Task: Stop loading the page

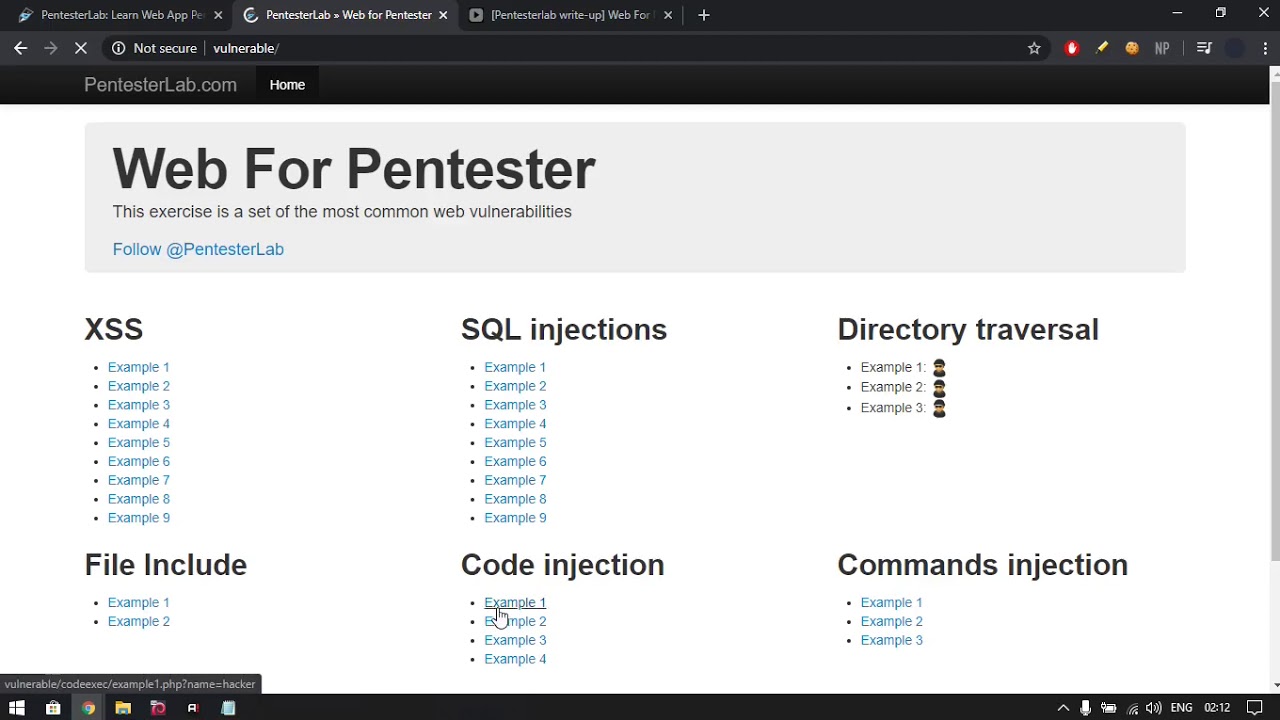Action: coord(81,48)
